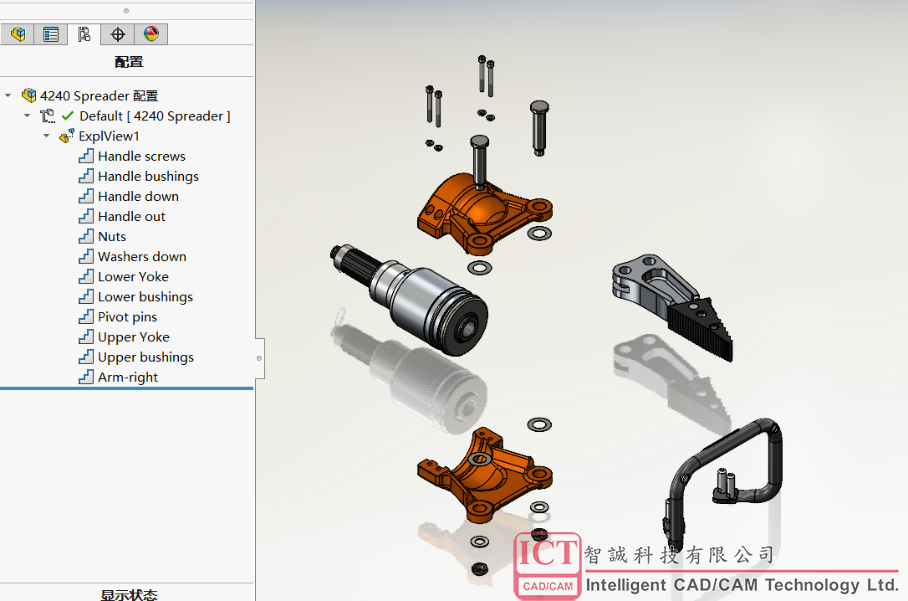Screen dimensions: 908x601
Task: Collapse the 4240 Spreader configuration root node
Action: (8, 95)
